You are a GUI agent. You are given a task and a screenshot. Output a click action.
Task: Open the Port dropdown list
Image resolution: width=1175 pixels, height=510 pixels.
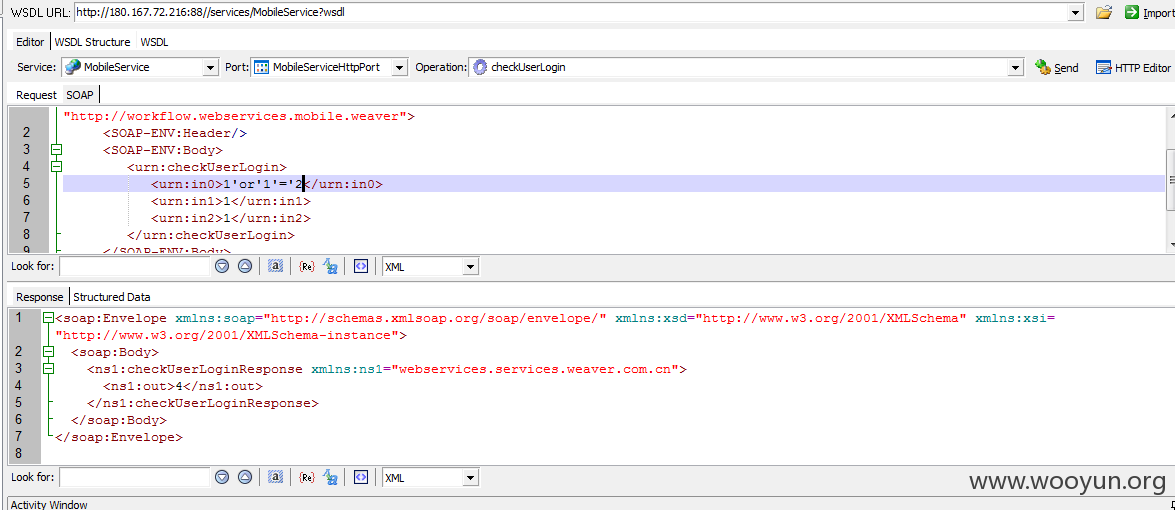click(400, 67)
